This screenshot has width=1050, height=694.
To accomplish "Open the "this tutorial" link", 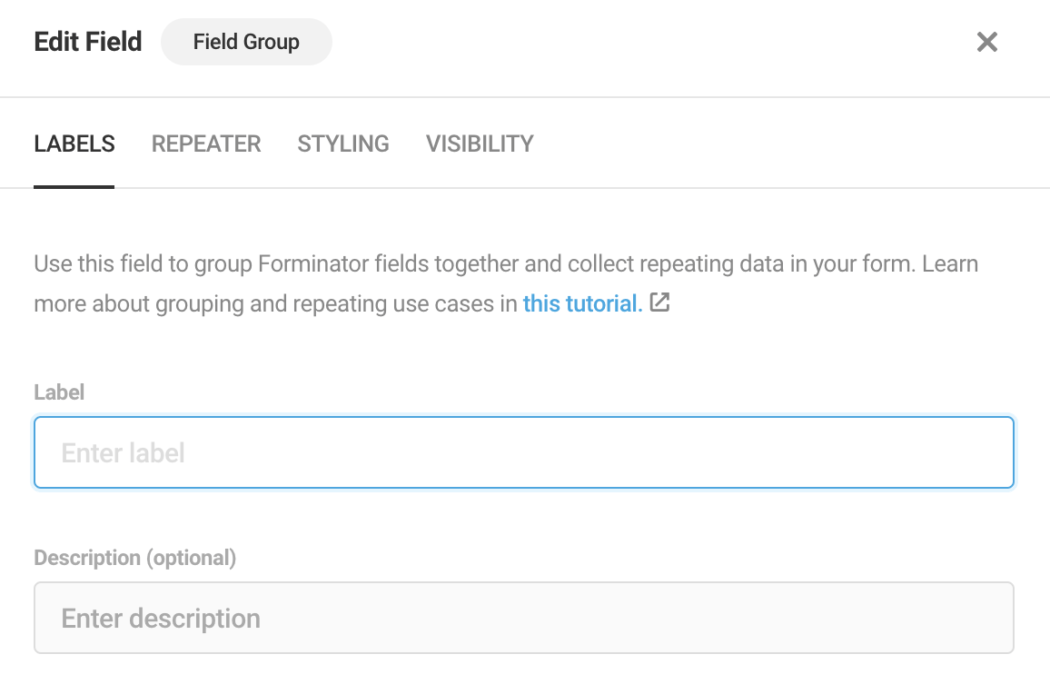I will click(582, 304).
